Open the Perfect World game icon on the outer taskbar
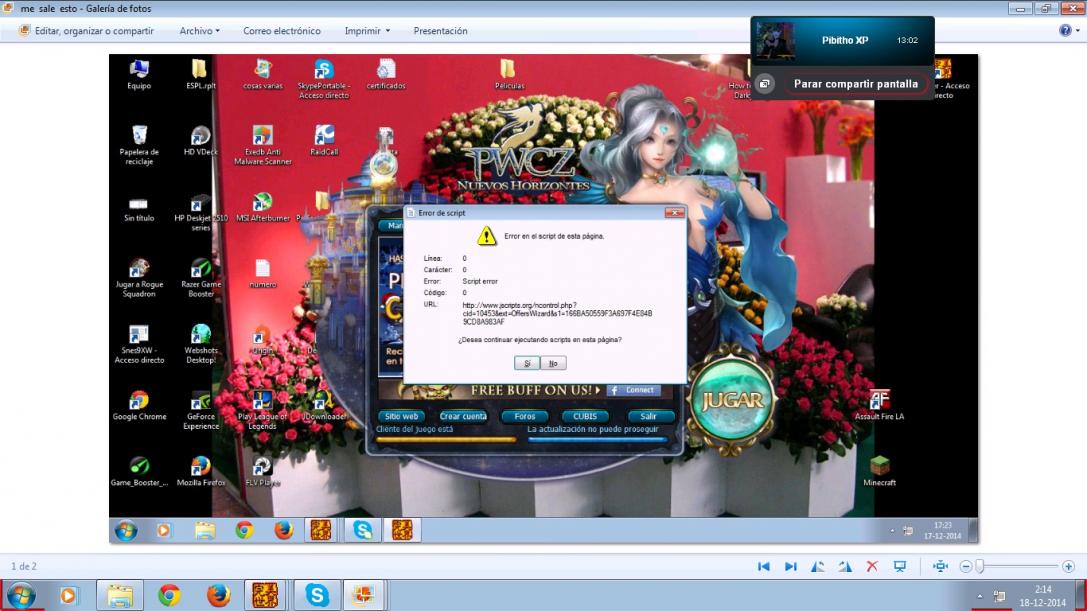 click(x=265, y=595)
